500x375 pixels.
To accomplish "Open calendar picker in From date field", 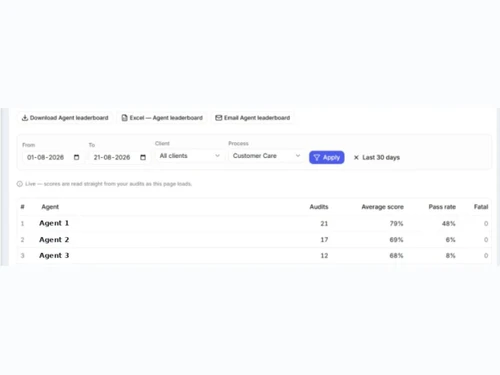I will (x=76, y=157).
